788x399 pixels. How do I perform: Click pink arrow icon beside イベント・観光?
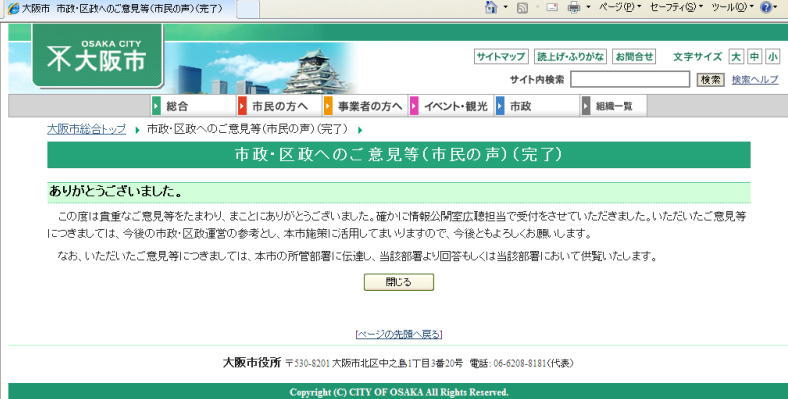click(414, 106)
